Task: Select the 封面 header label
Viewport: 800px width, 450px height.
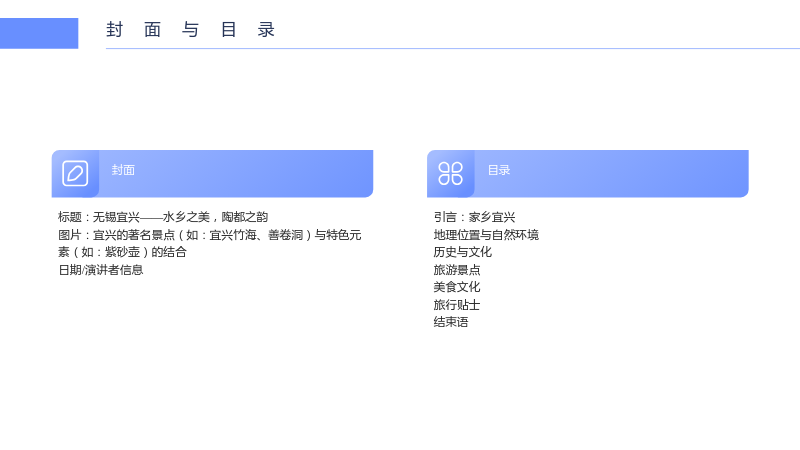Action: pyautogui.click(x=123, y=170)
